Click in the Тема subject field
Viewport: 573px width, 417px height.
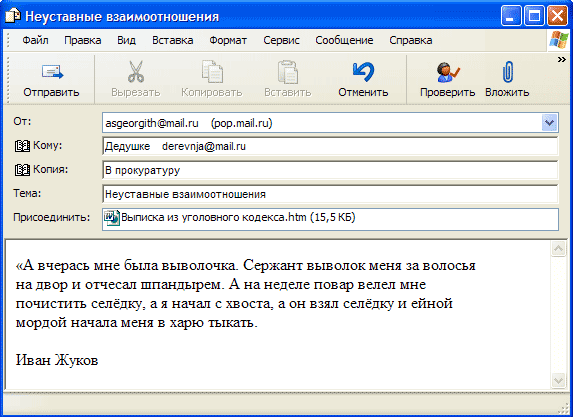(330, 194)
